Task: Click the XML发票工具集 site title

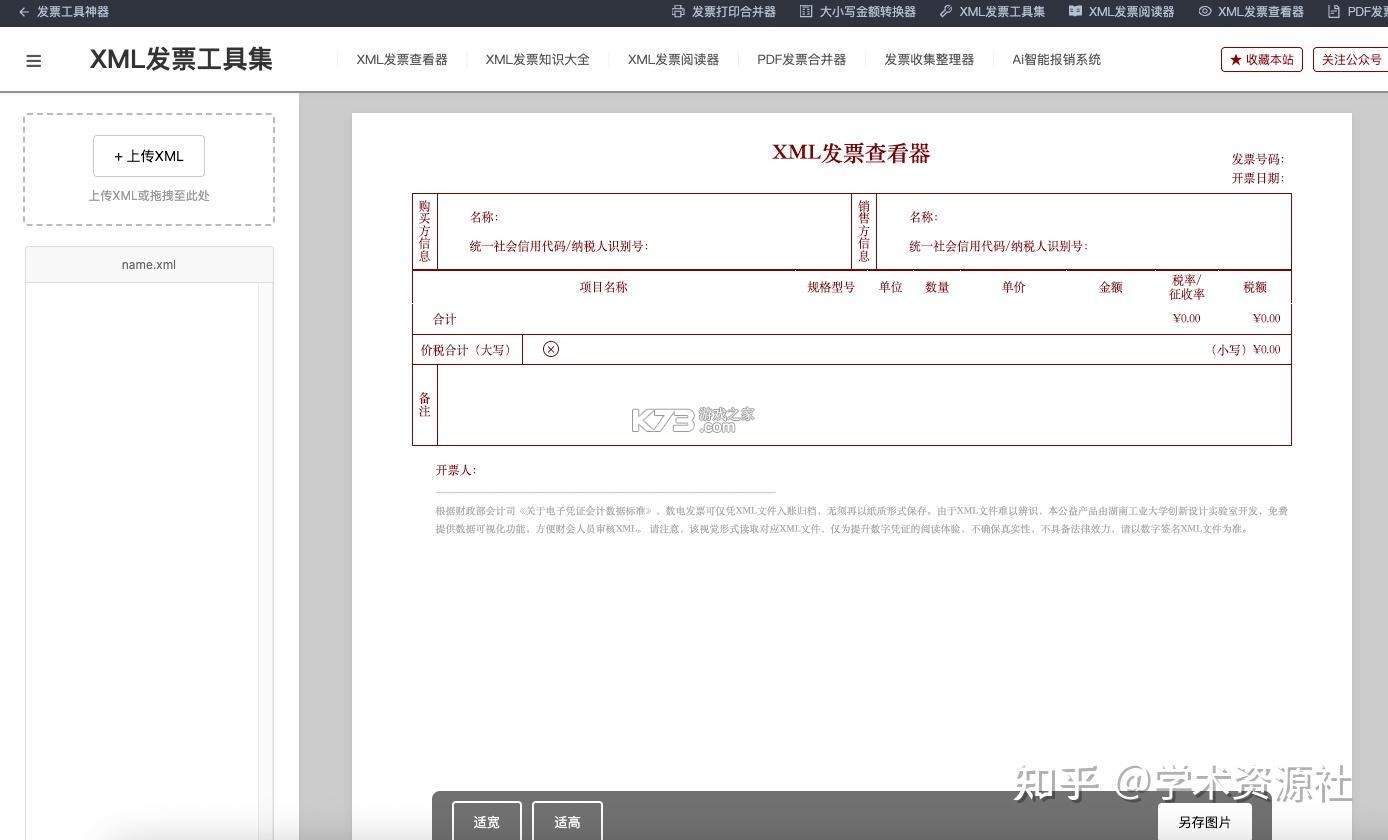Action: [x=181, y=59]
